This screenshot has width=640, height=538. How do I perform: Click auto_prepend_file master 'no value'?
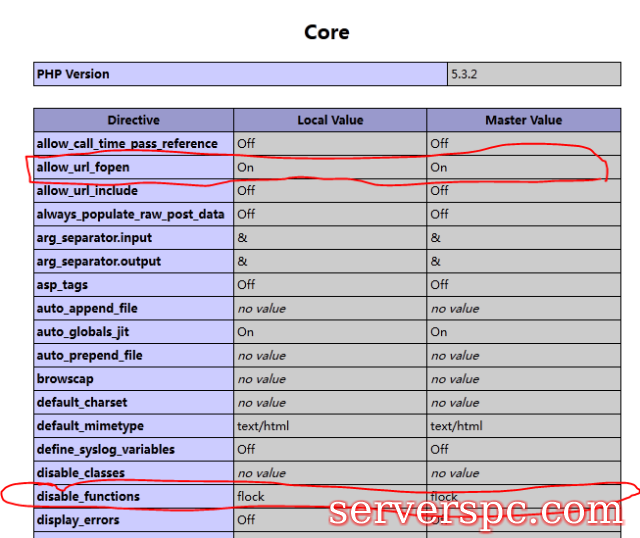455,356
